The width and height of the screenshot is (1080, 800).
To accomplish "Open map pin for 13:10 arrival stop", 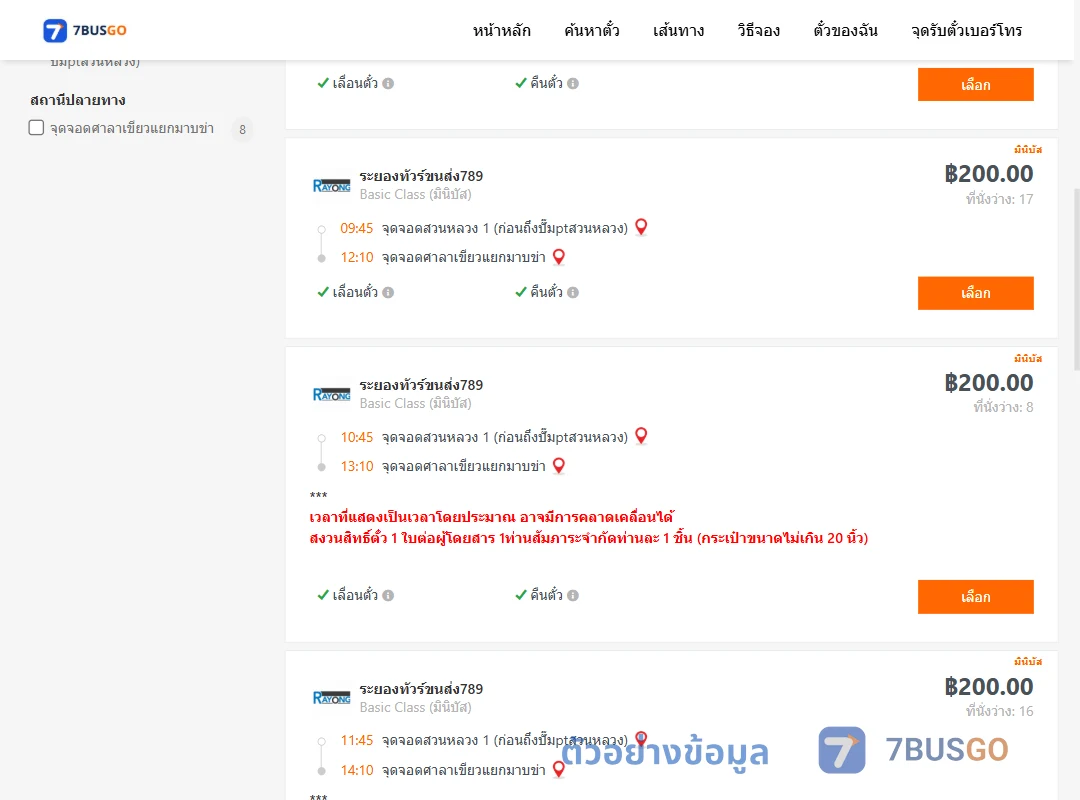I will pyautogui.click(x=559, y=466).
